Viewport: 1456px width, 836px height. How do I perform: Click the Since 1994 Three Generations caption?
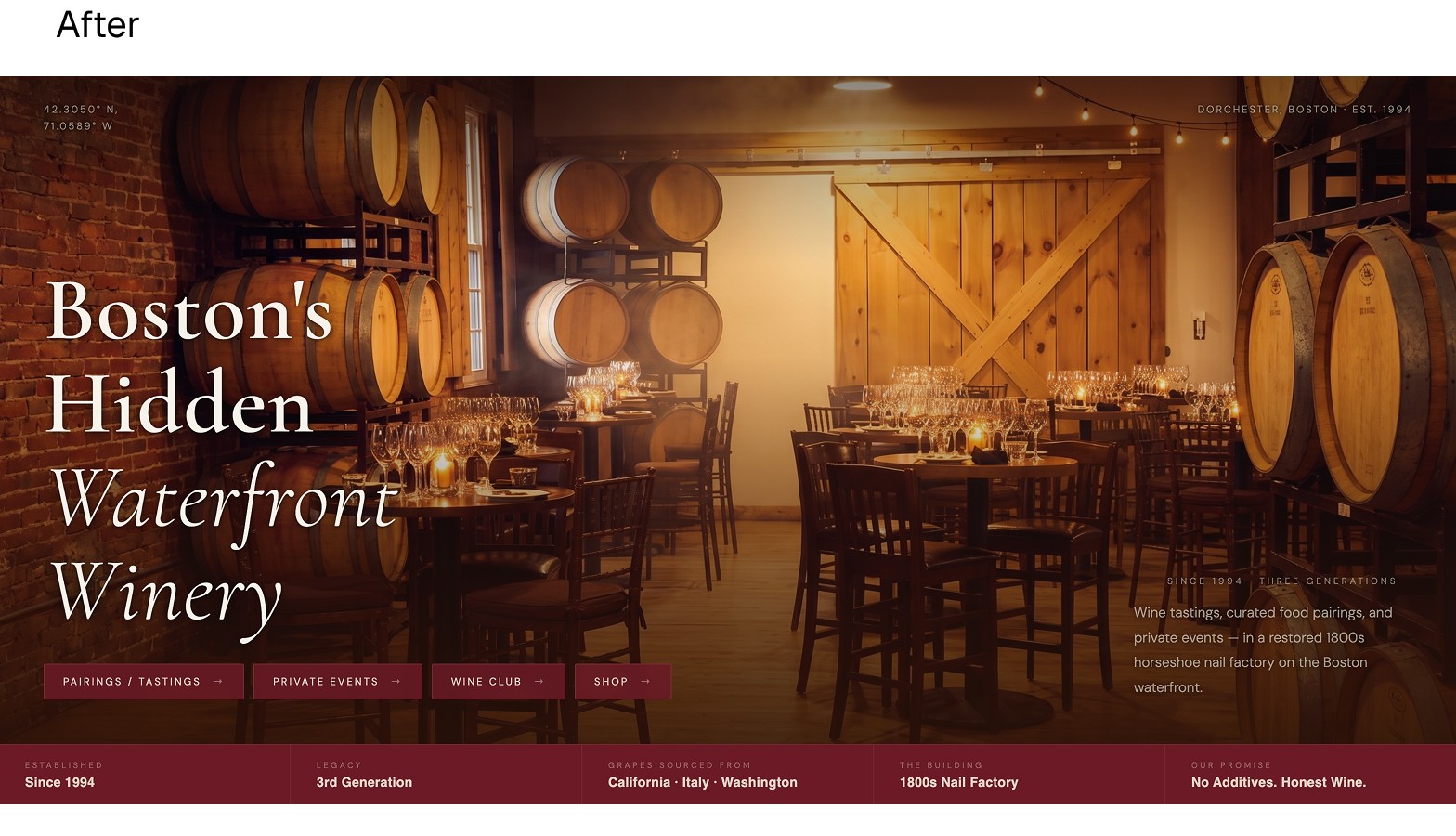pyautogui.click(x=1281, y=581)
